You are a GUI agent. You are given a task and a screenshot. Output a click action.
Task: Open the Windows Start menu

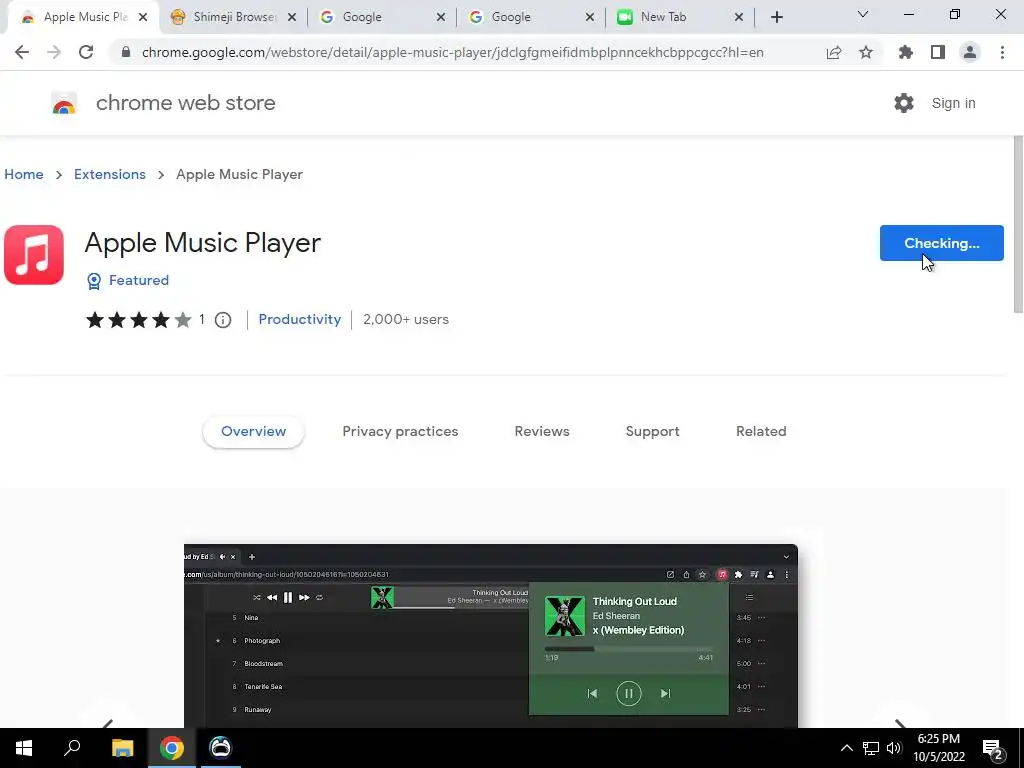click(x=24, y=748)
